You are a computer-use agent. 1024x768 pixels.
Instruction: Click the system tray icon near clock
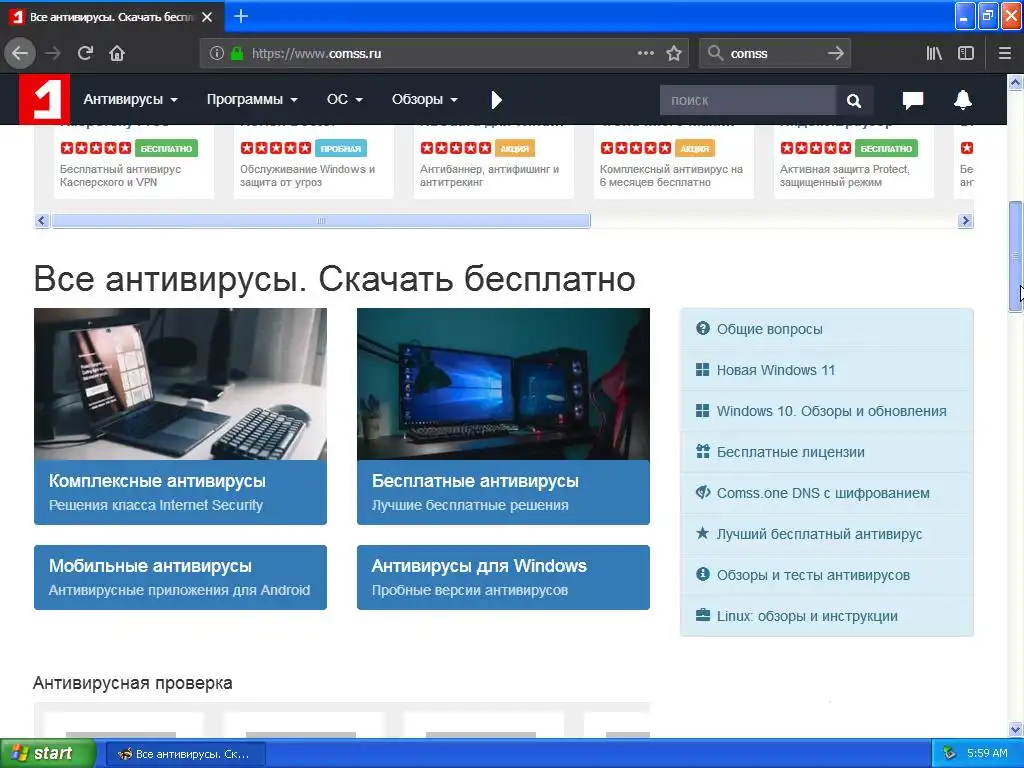950,753
